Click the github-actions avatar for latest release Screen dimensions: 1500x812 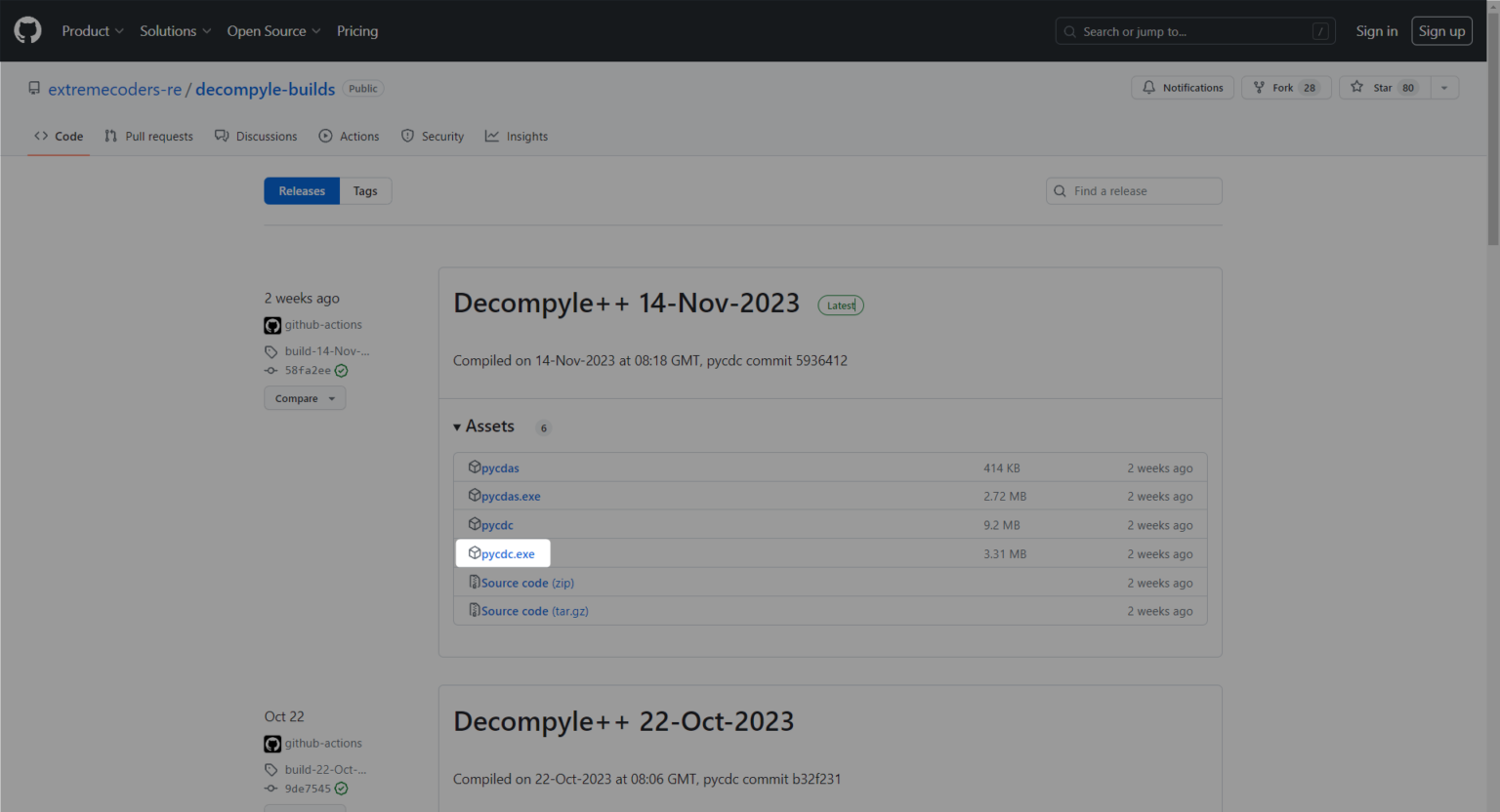click(x=272, y=325)
